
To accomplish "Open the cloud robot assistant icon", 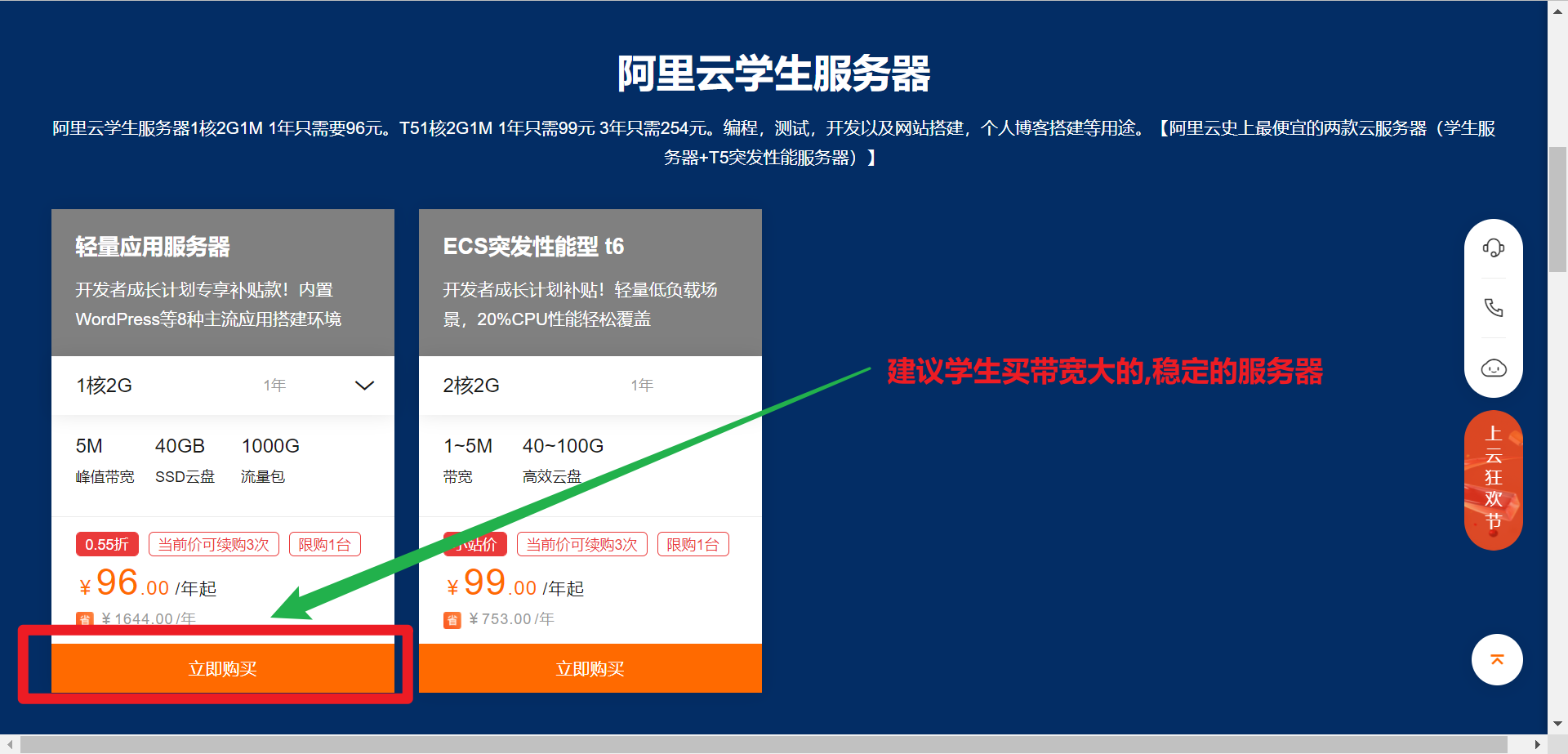I will pos(1494,368).
